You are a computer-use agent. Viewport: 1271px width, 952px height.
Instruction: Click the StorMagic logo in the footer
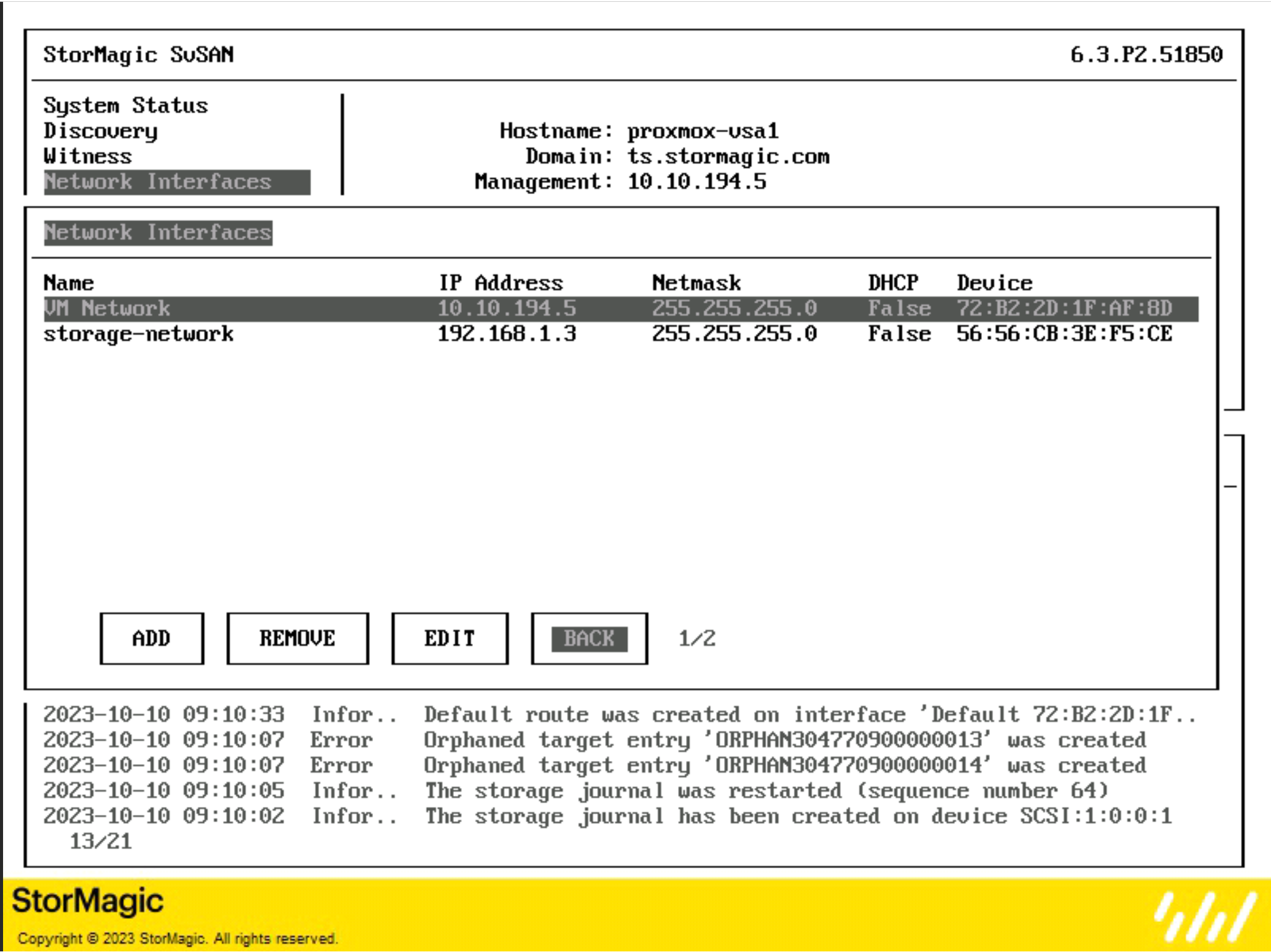point(88,901)
